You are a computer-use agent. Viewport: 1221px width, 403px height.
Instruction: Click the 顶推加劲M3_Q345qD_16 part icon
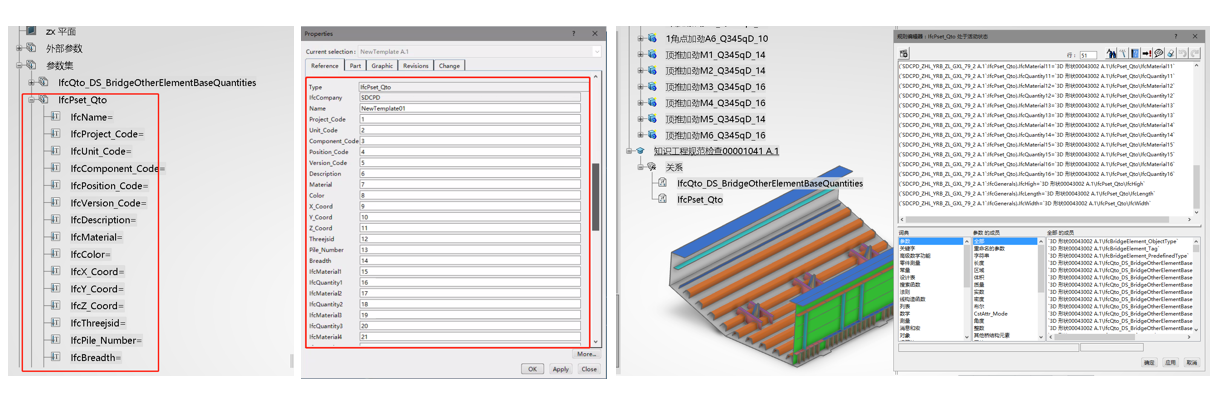(651, 87)
